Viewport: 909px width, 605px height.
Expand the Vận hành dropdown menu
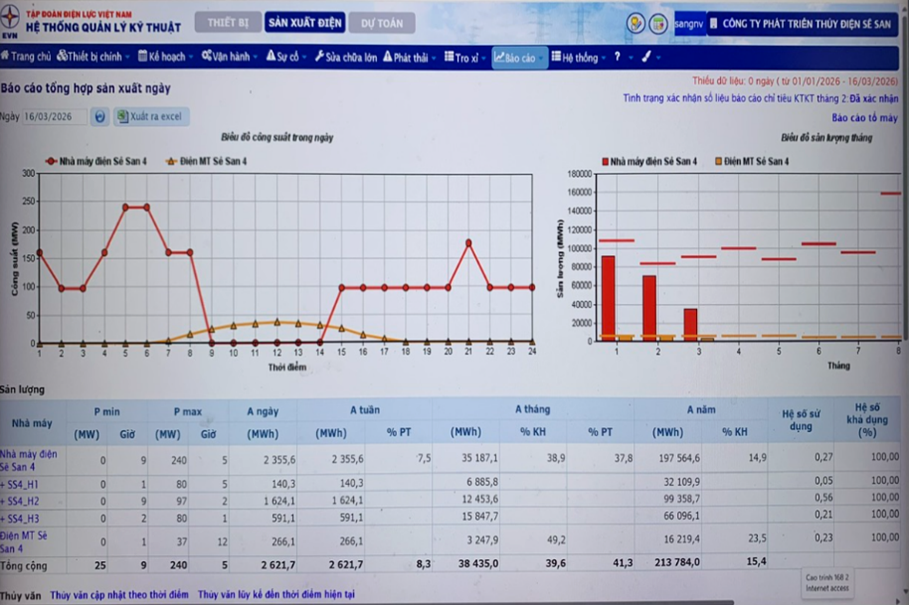pos(230,56)
